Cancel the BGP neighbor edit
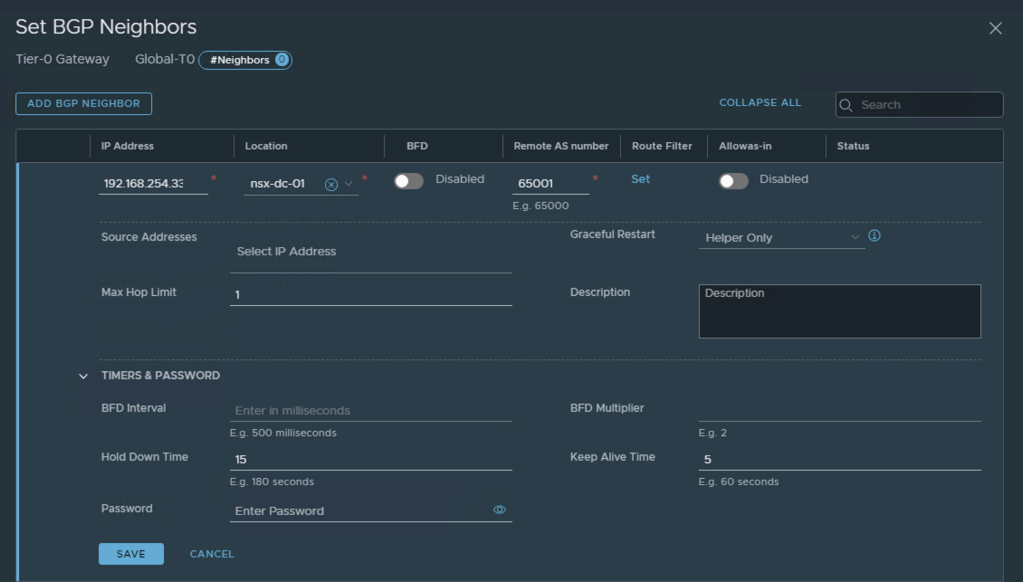This screenshot has height=582, width=1023. pyautogui.click(x=212, y=554)
